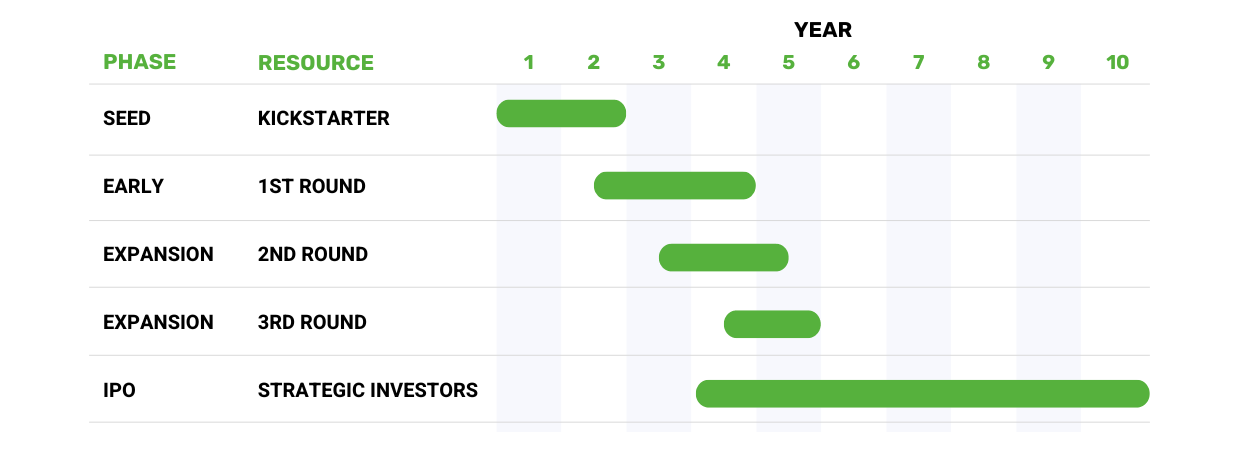
Task: Select year 1 column label
Action: [x=529, y=62]
